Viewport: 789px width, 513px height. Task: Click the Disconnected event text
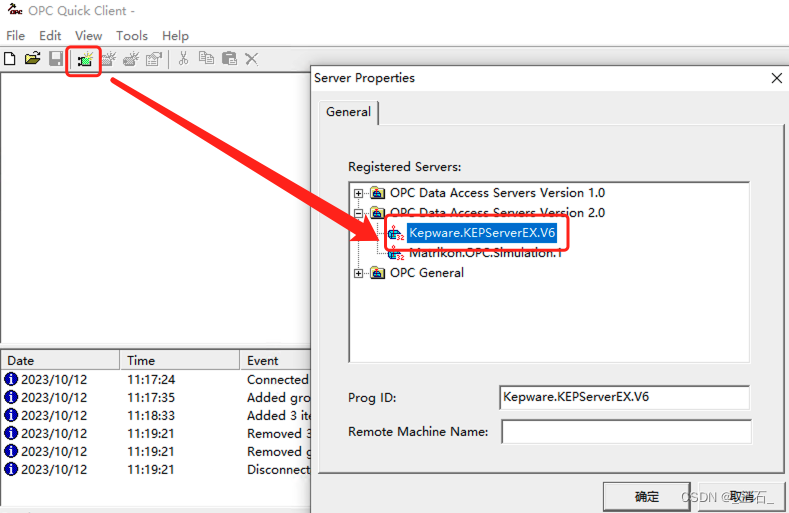tap(278, 470)
